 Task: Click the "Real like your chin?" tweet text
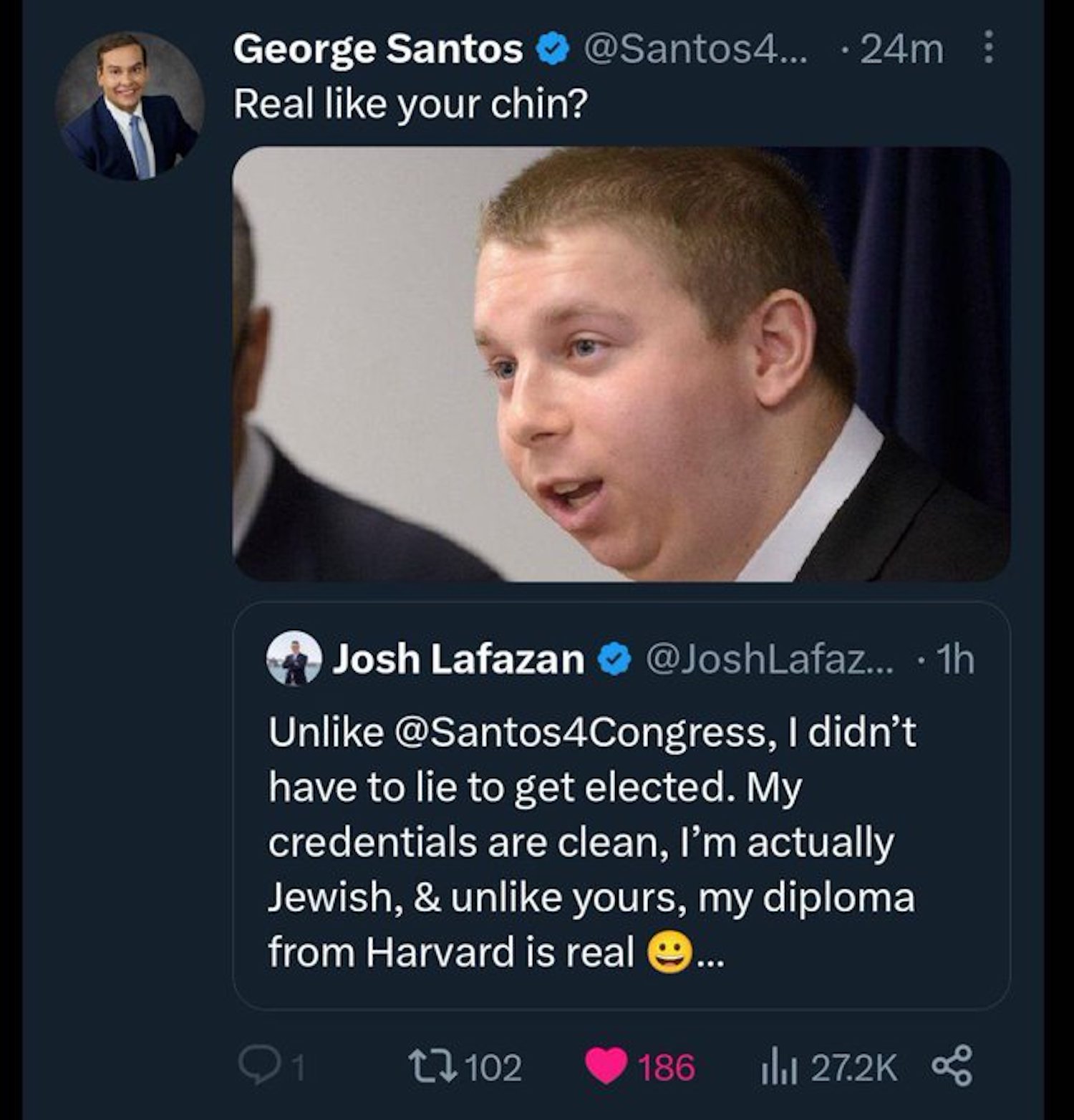[410, 105]
